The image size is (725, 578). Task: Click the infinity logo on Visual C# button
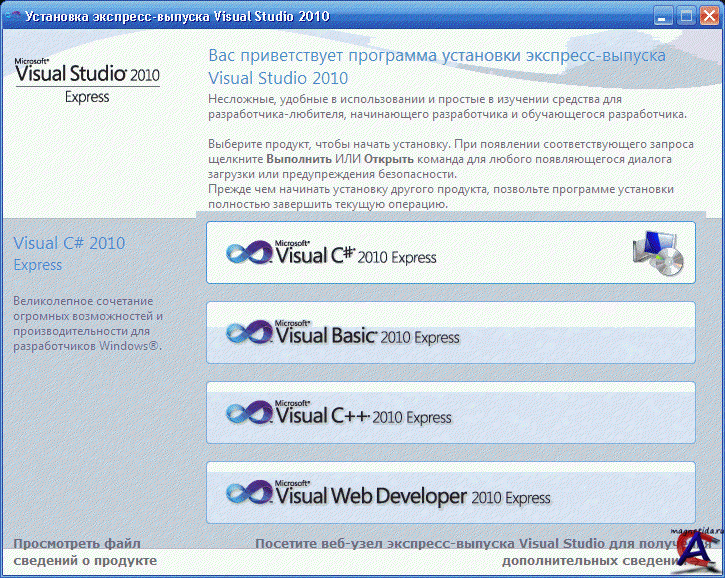249,253
